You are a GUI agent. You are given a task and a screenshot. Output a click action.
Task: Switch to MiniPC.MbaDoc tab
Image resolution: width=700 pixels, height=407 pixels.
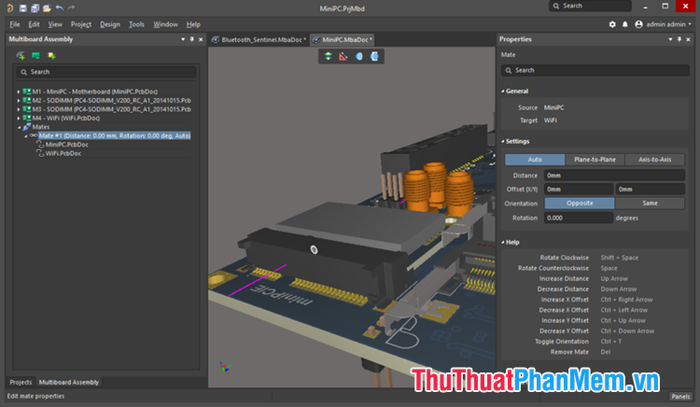pyautogui.click(x=342, y=40)
